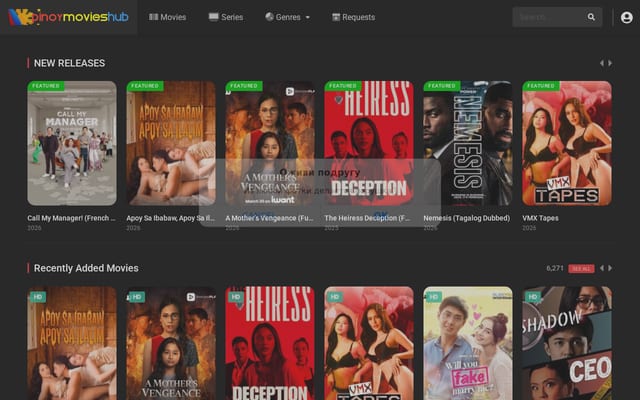
Task: Show next Recently Added Movies with right arrow
Action: coord(610,268)
